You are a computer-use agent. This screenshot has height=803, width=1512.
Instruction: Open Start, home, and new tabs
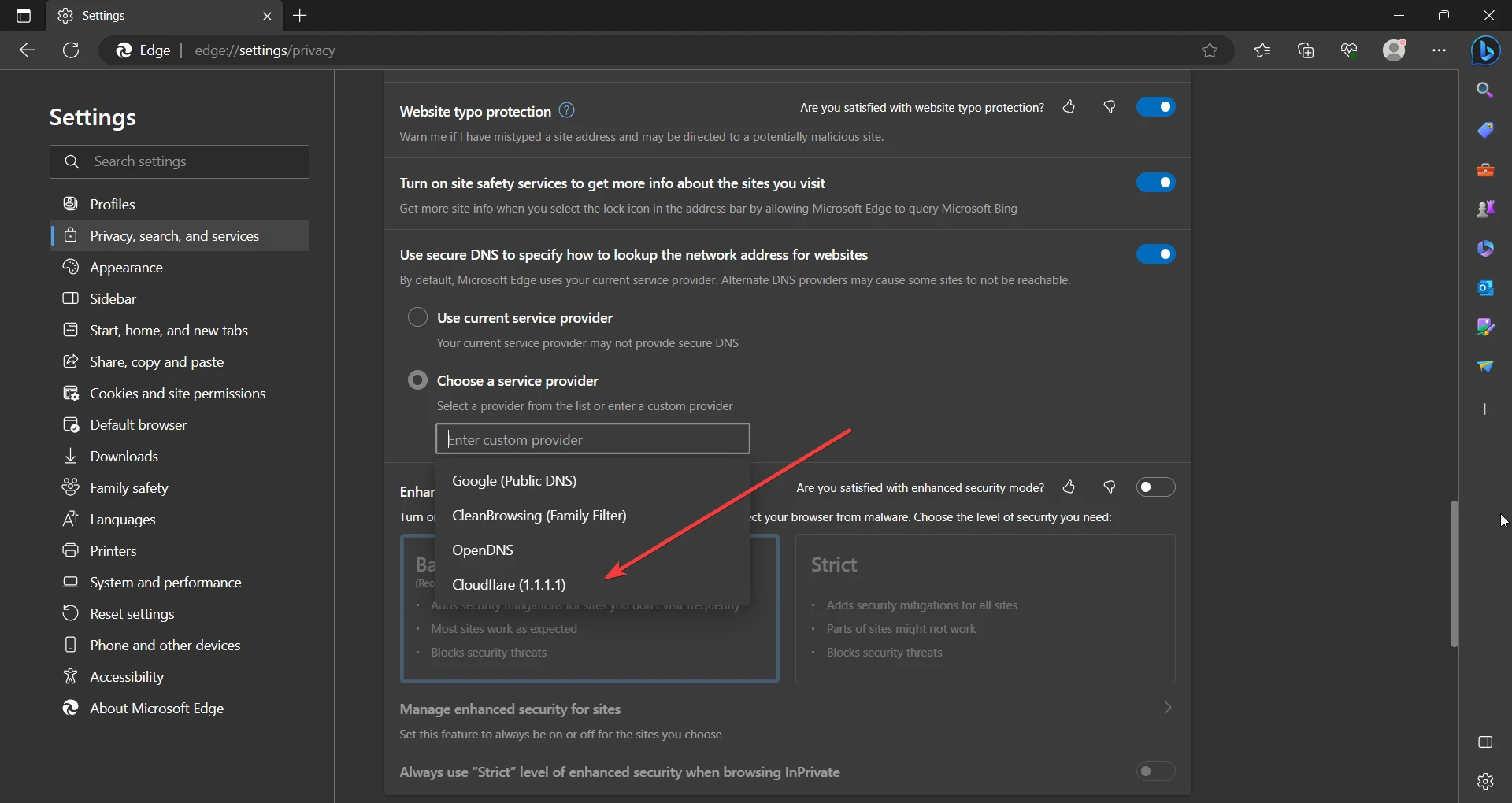[x=180, y=330]
